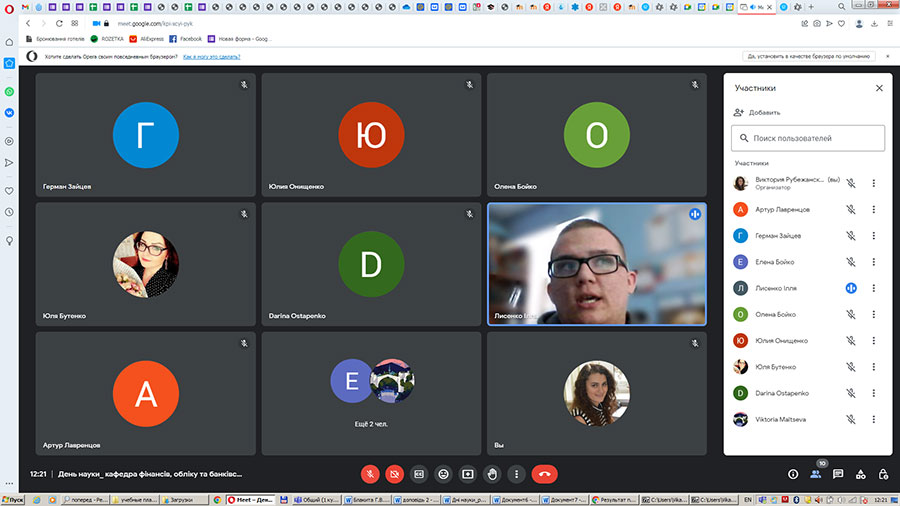The width and height of the screenshot is (900, 506).
Task: Open meeting details info icon
Action: tap(793, 474)
